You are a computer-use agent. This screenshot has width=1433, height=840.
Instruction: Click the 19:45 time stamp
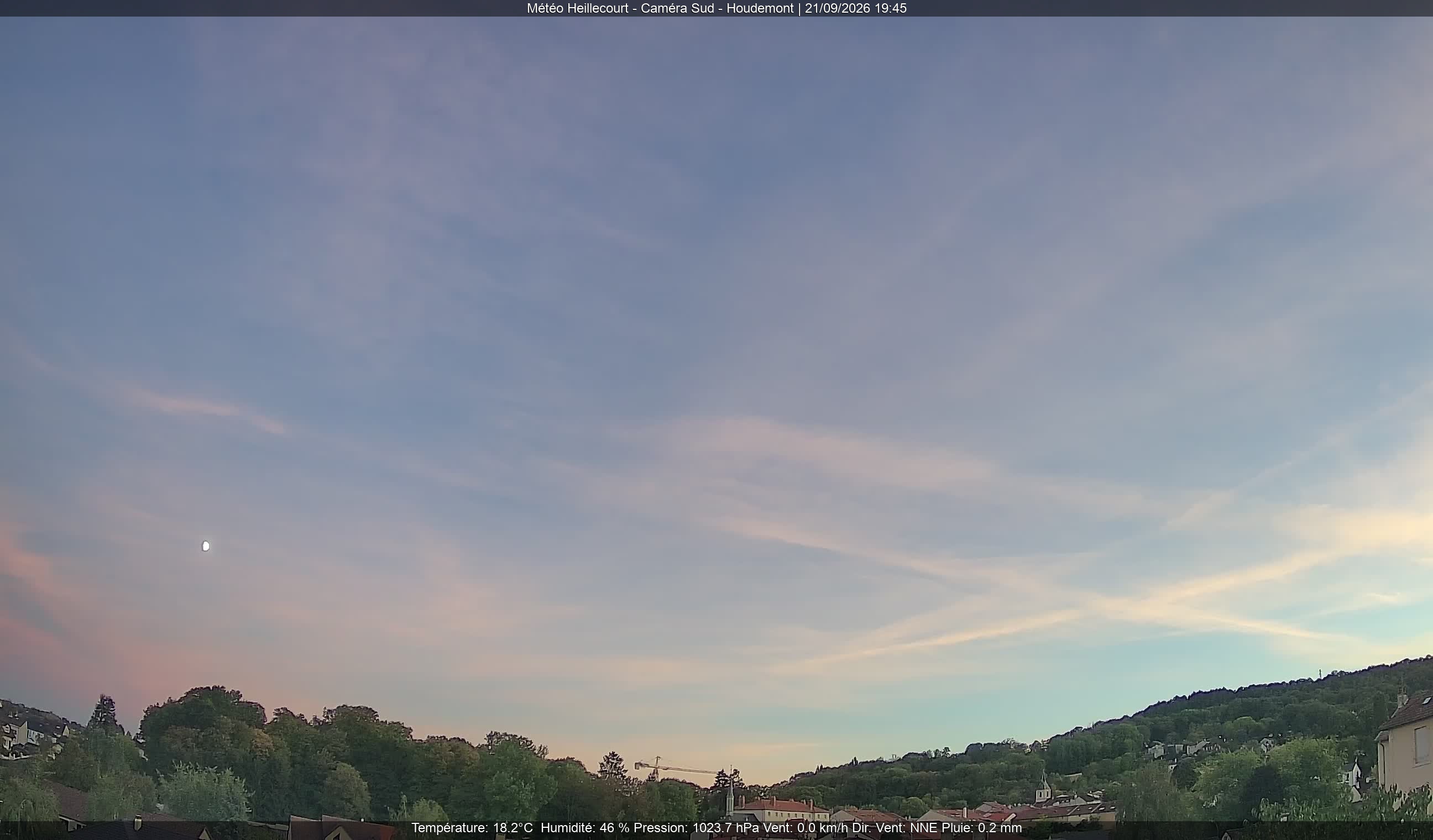[x=892, y=8]
